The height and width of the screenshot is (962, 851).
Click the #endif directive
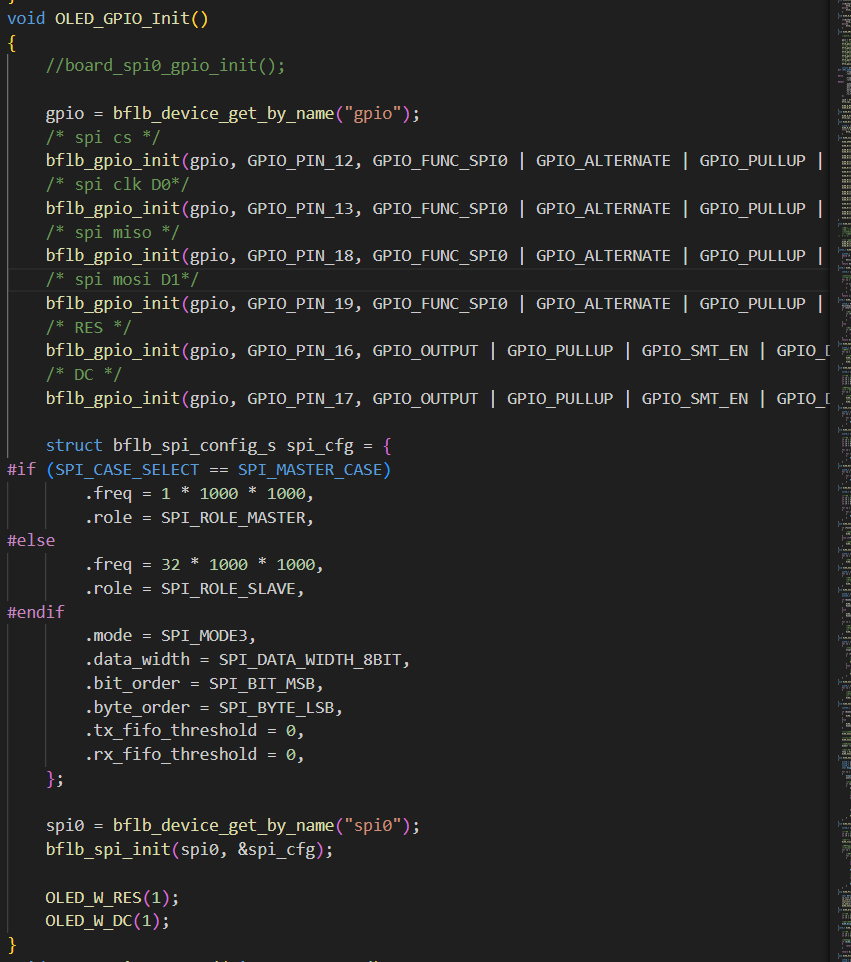pos(36,612)
